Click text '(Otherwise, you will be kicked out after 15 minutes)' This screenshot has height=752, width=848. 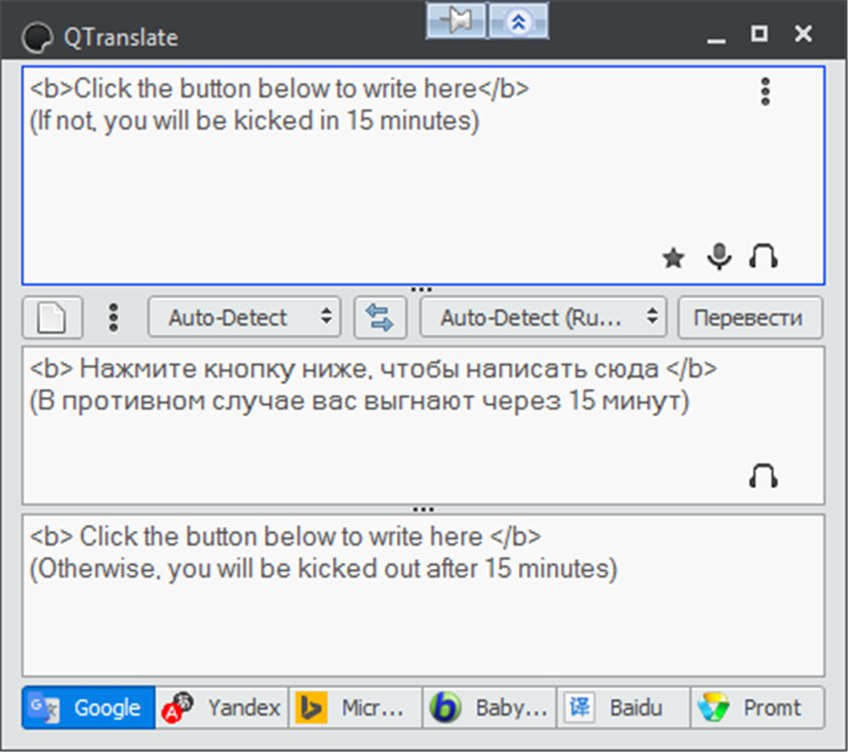[323, 569]
